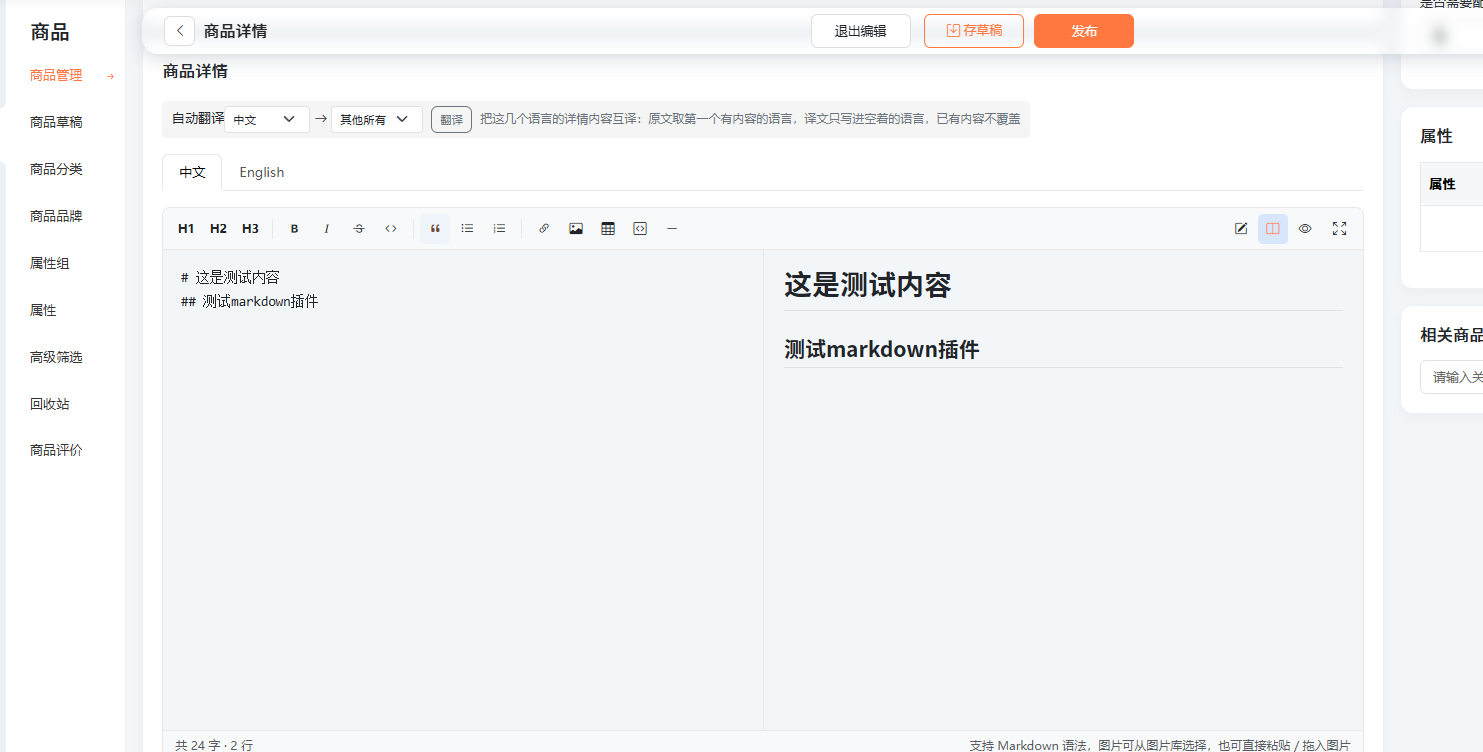Click 退出编辑 to exit editing
This screenshot has height=752, width=1483.
click(x=861, y=31)
